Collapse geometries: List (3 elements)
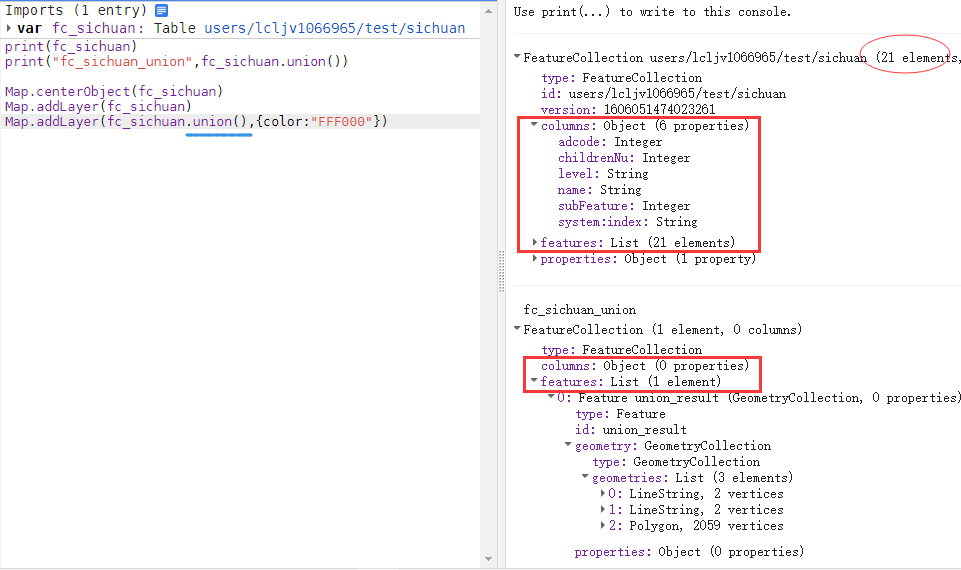 (586, 477)
